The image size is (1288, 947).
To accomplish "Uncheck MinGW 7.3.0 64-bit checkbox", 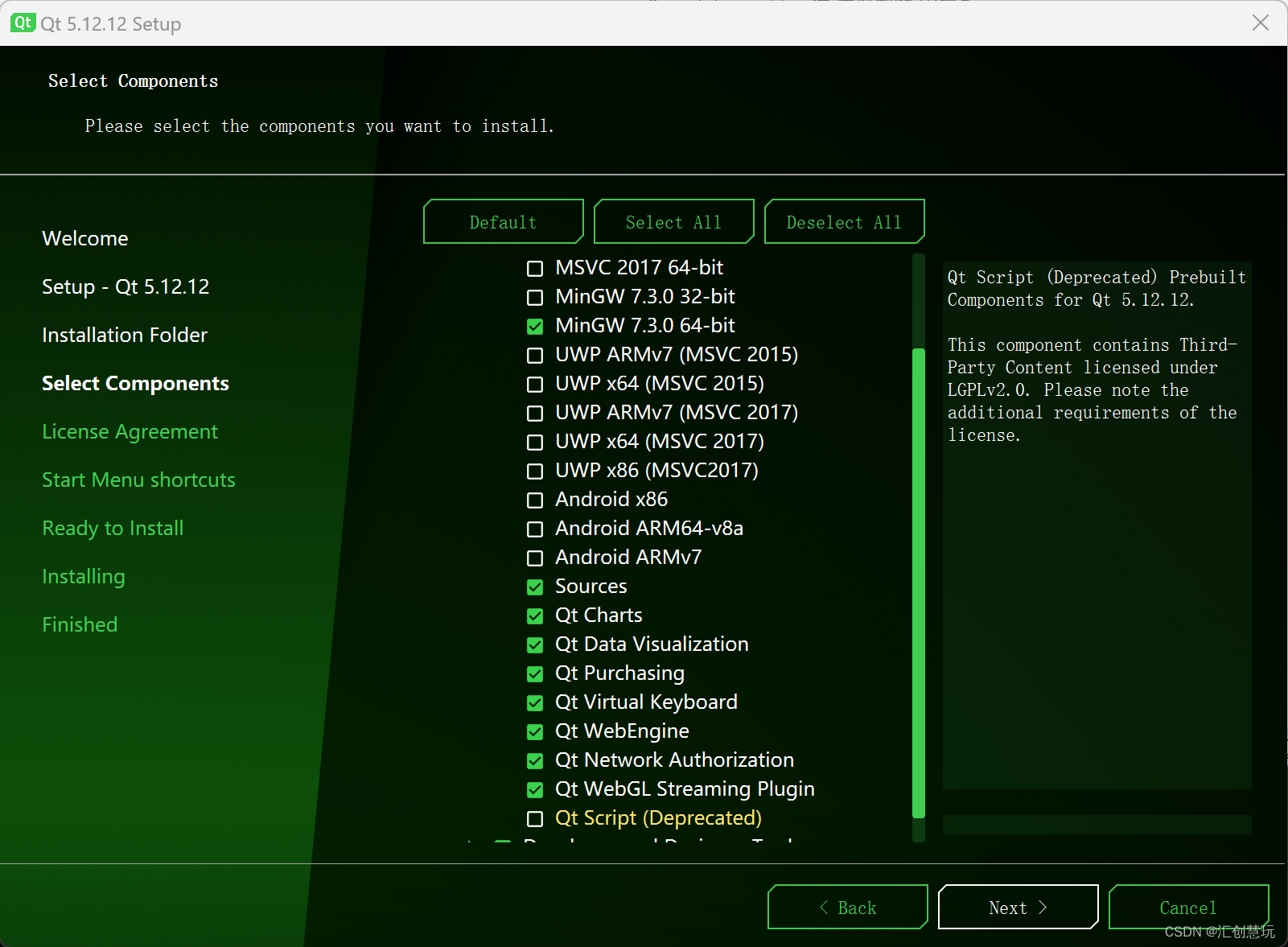I will 535,326.
